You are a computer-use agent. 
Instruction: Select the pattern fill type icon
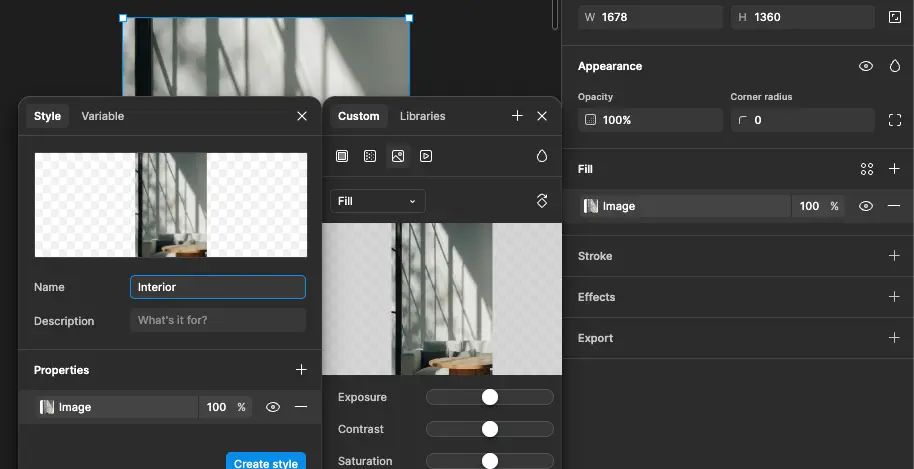pyautogui.click(x=370, y=156)
